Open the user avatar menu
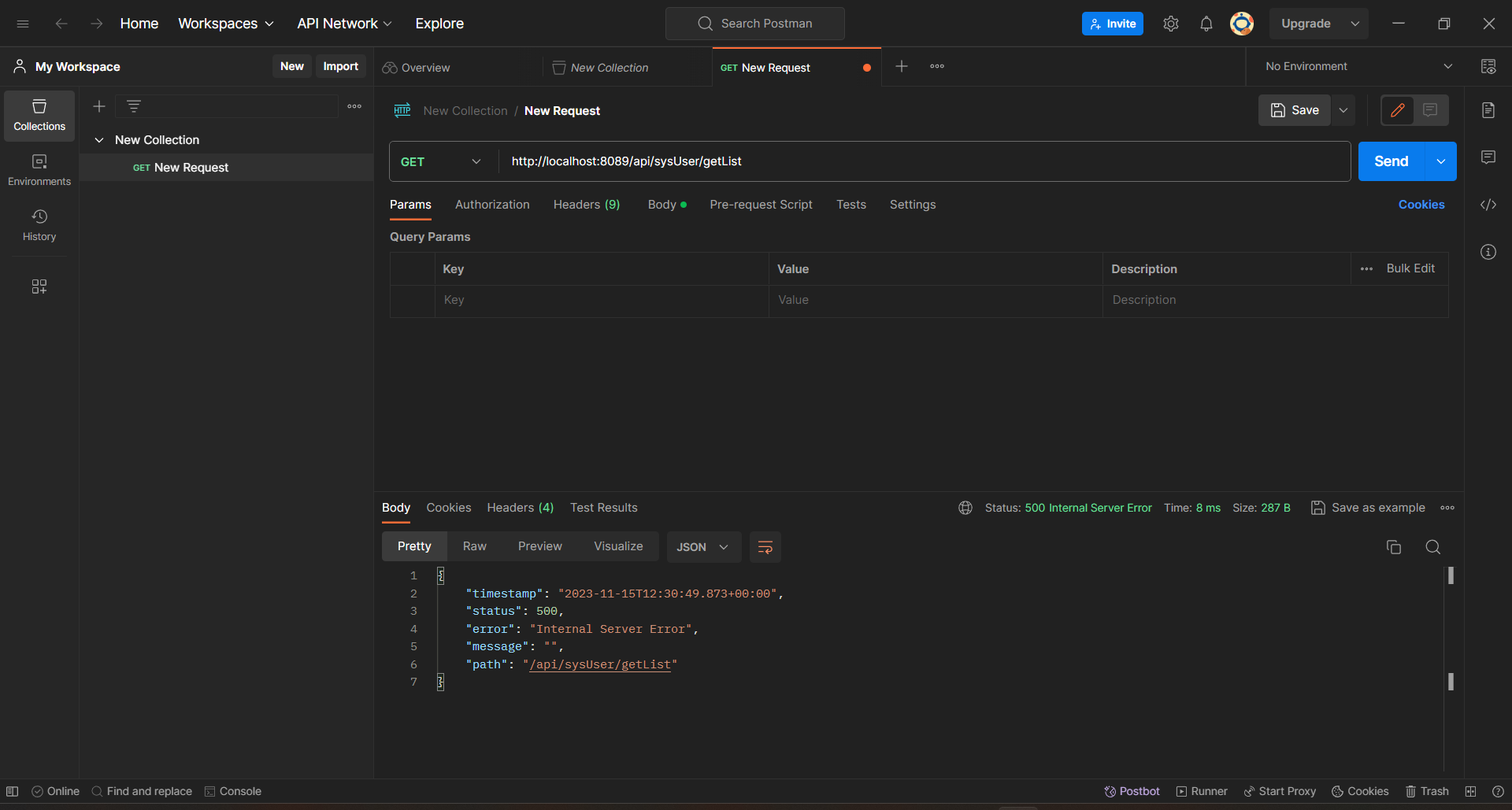The width and height of the screenshot is (1512, 810). [1242, 24]
